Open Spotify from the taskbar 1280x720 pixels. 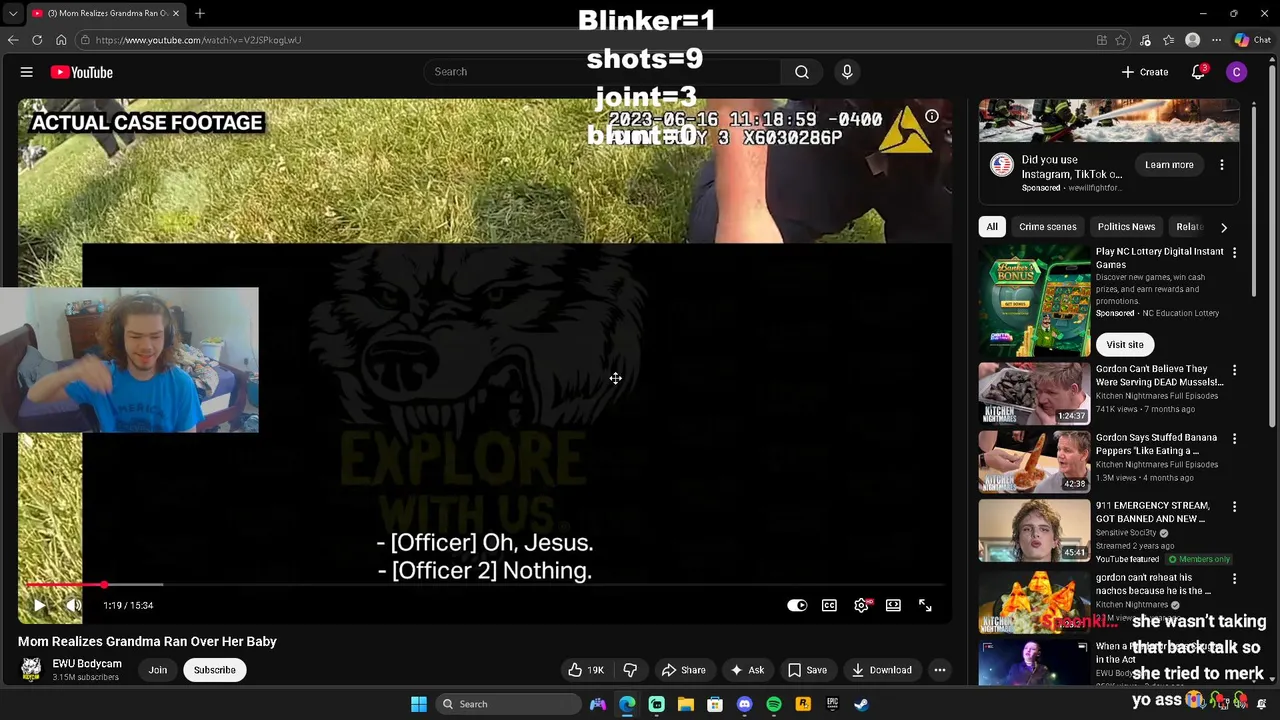pyautogui.click(x=773, y=704)
